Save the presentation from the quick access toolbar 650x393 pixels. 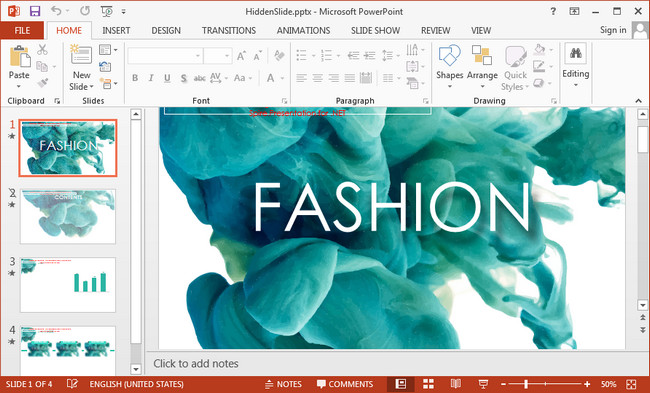pos(35,11)
